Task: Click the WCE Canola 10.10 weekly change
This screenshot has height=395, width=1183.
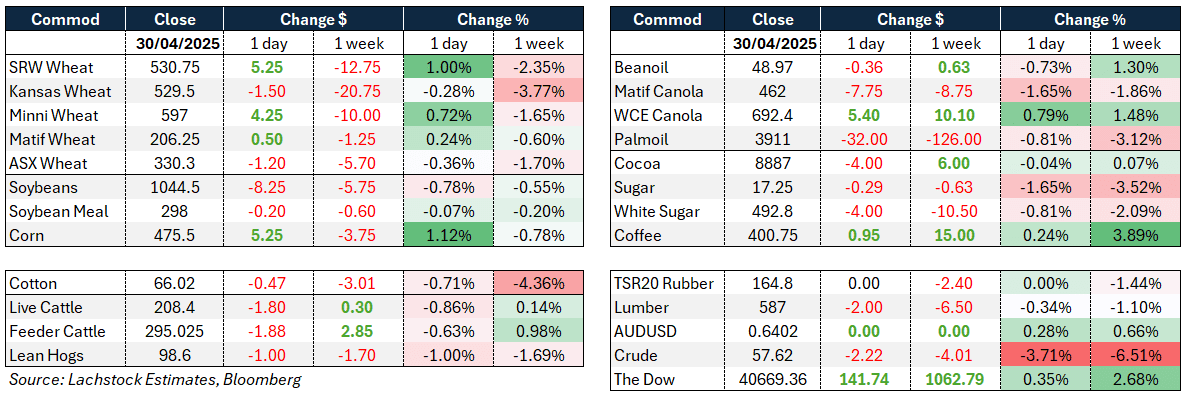Action: 957,118
